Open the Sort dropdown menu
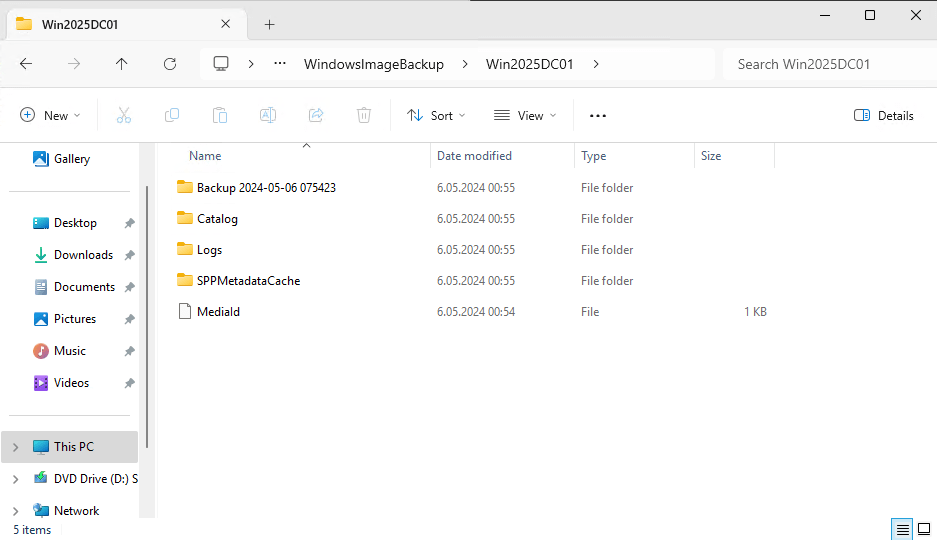This screenshot has width=937, height=540. tap(437, 116)
